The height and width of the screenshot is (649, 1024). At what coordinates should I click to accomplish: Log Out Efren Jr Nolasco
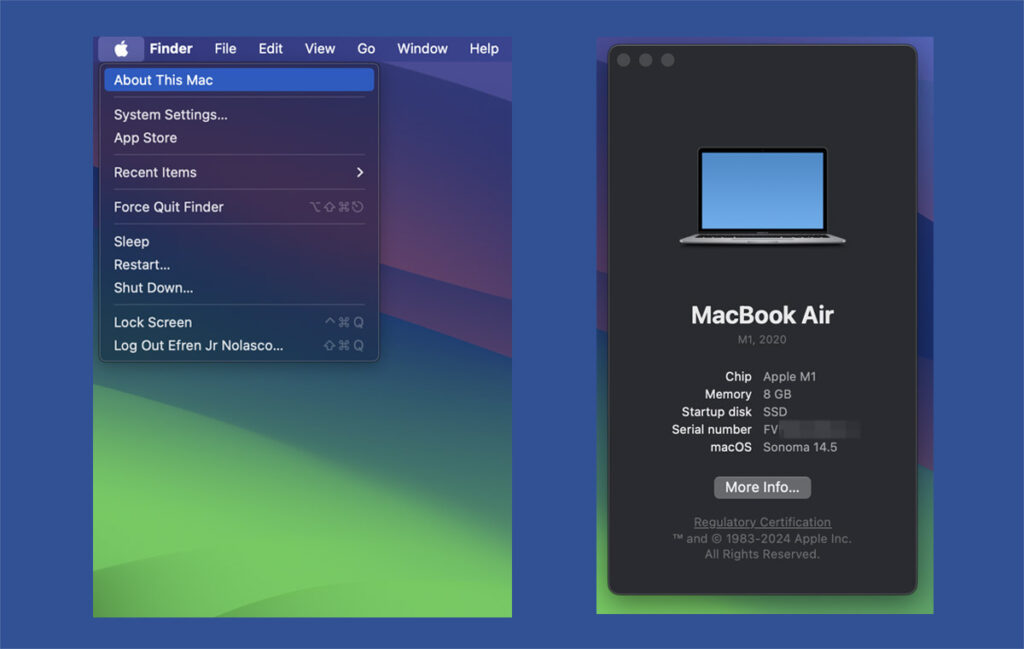click(x=198, y=346)
